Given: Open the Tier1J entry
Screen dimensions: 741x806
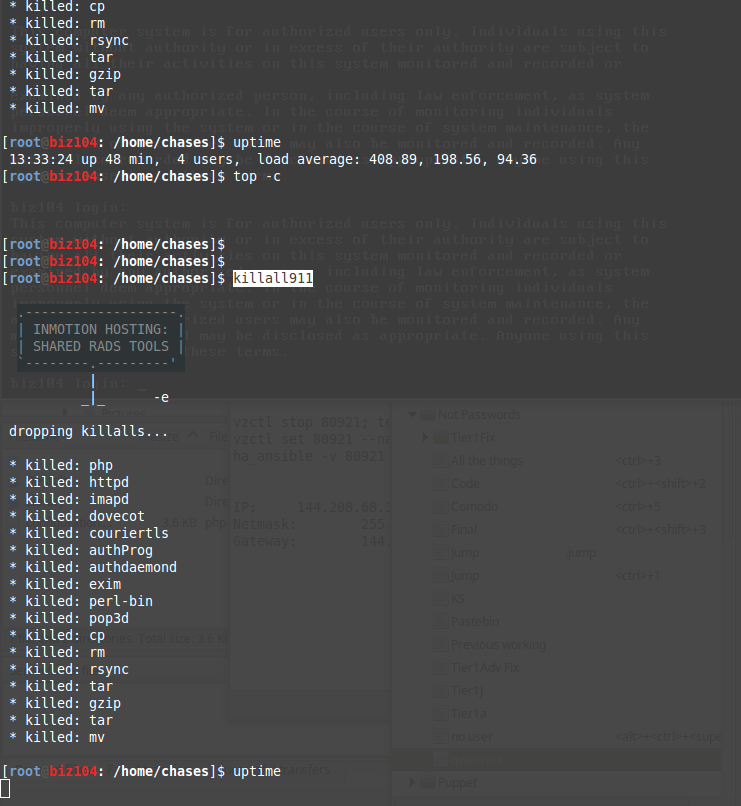Looking at the screenshot, I should pos(467,691).
